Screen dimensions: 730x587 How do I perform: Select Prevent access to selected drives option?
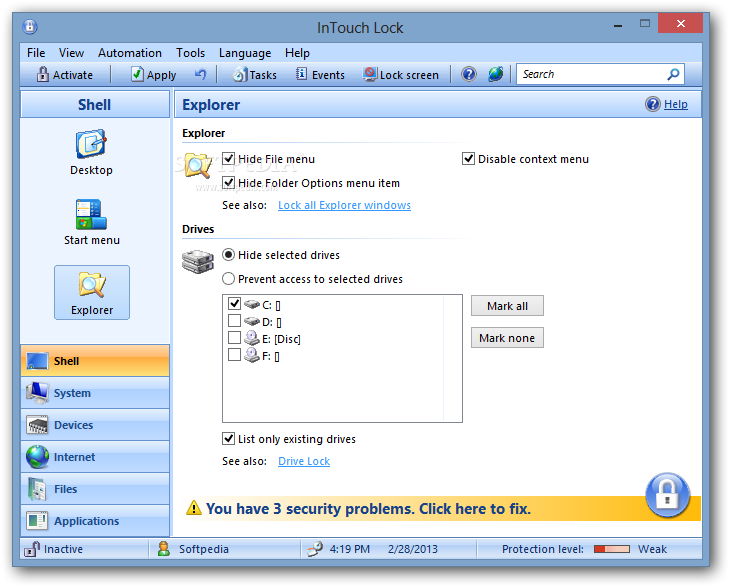tap(228, 279)
